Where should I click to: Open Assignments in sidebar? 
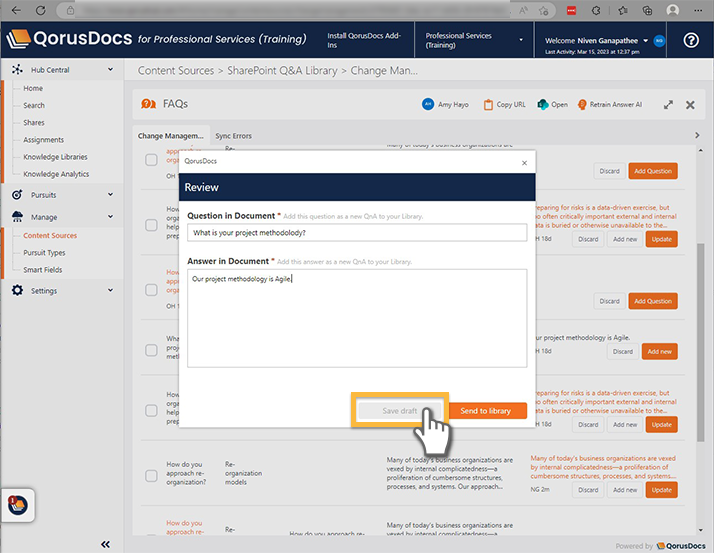[x=44, y=139]
